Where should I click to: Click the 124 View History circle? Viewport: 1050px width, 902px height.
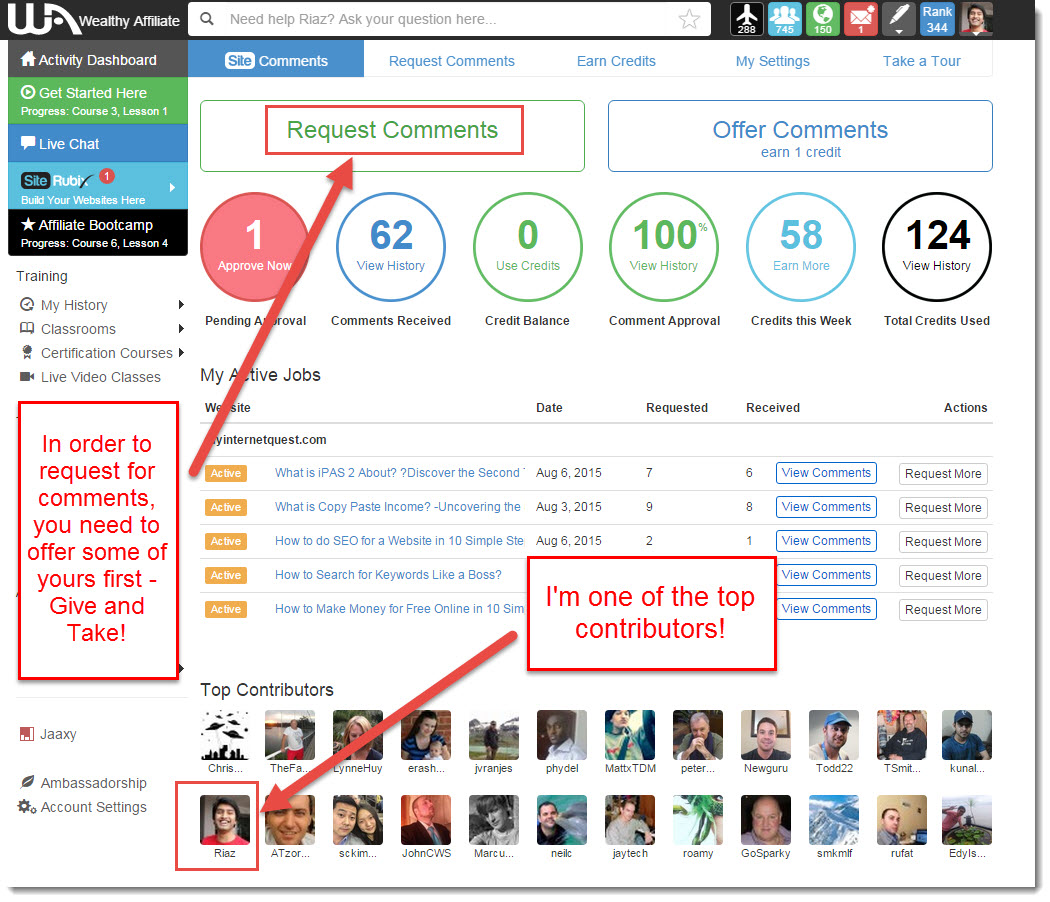[937, 247]
